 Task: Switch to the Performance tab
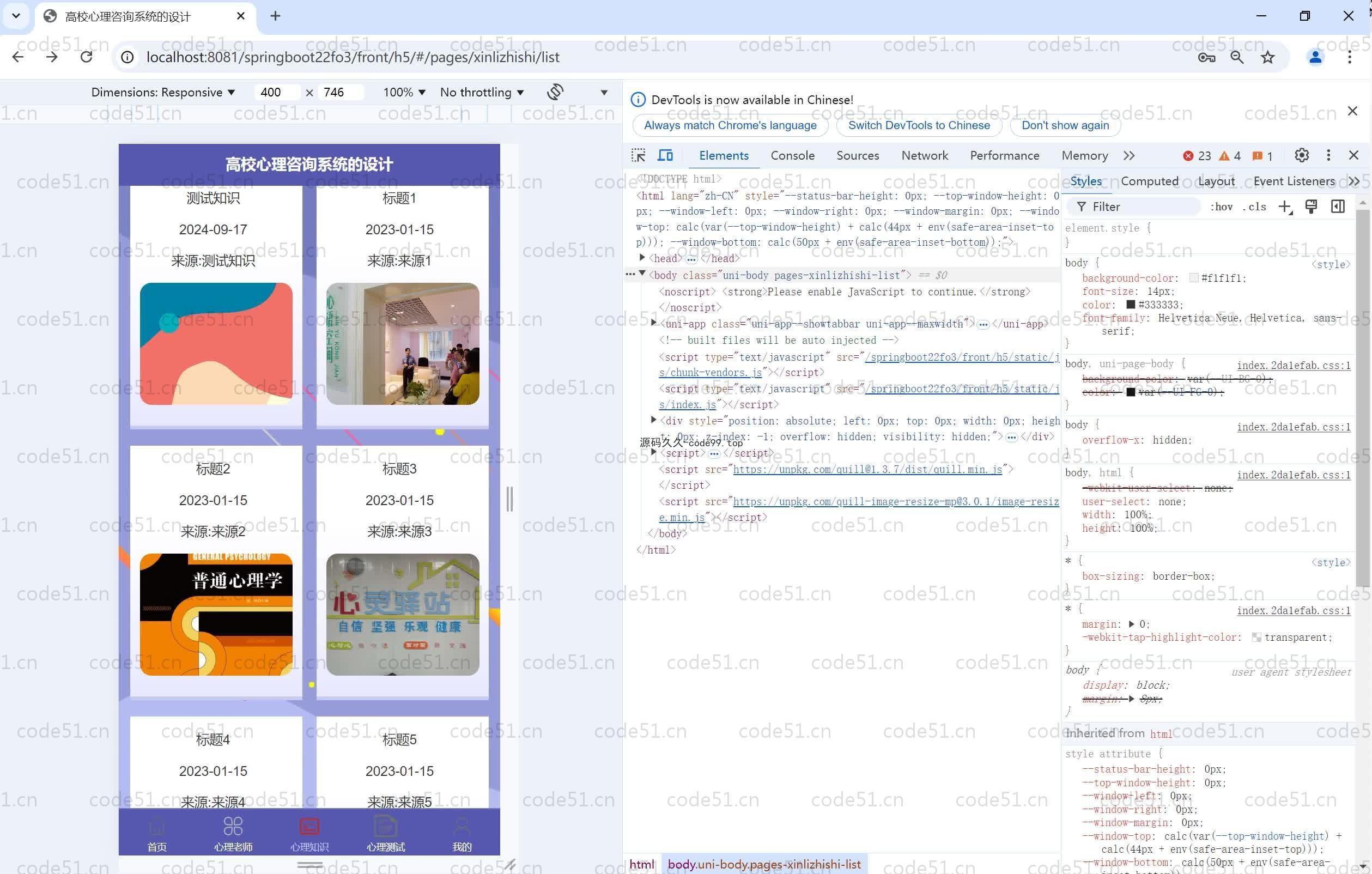tap(1004, 155)
